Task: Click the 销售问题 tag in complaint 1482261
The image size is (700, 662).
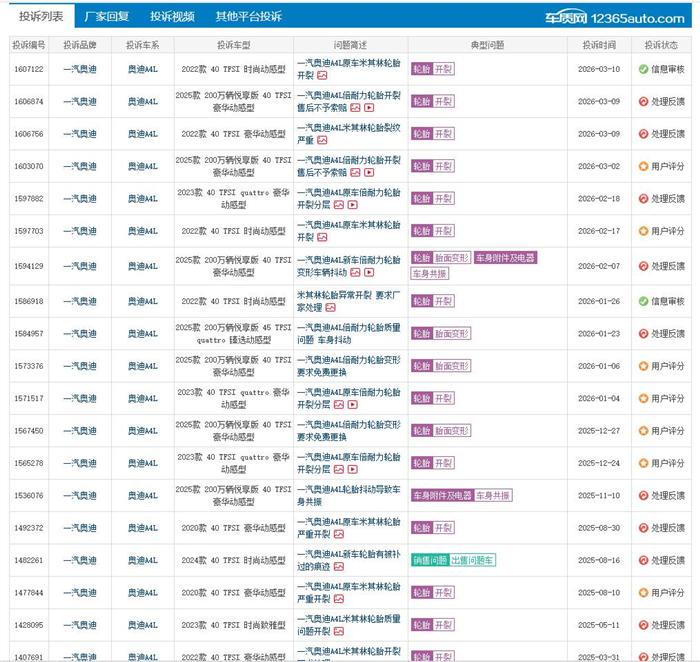Action: coord(429,560)
